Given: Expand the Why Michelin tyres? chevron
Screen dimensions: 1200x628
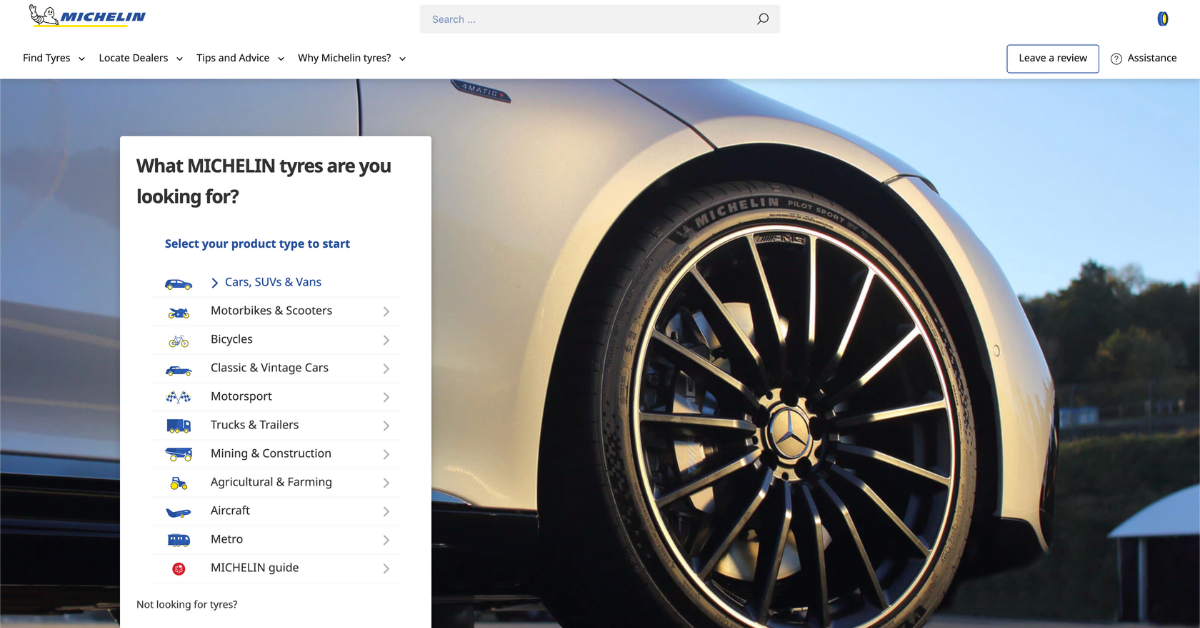Looking at the screenshot, I should pos(402,59).
